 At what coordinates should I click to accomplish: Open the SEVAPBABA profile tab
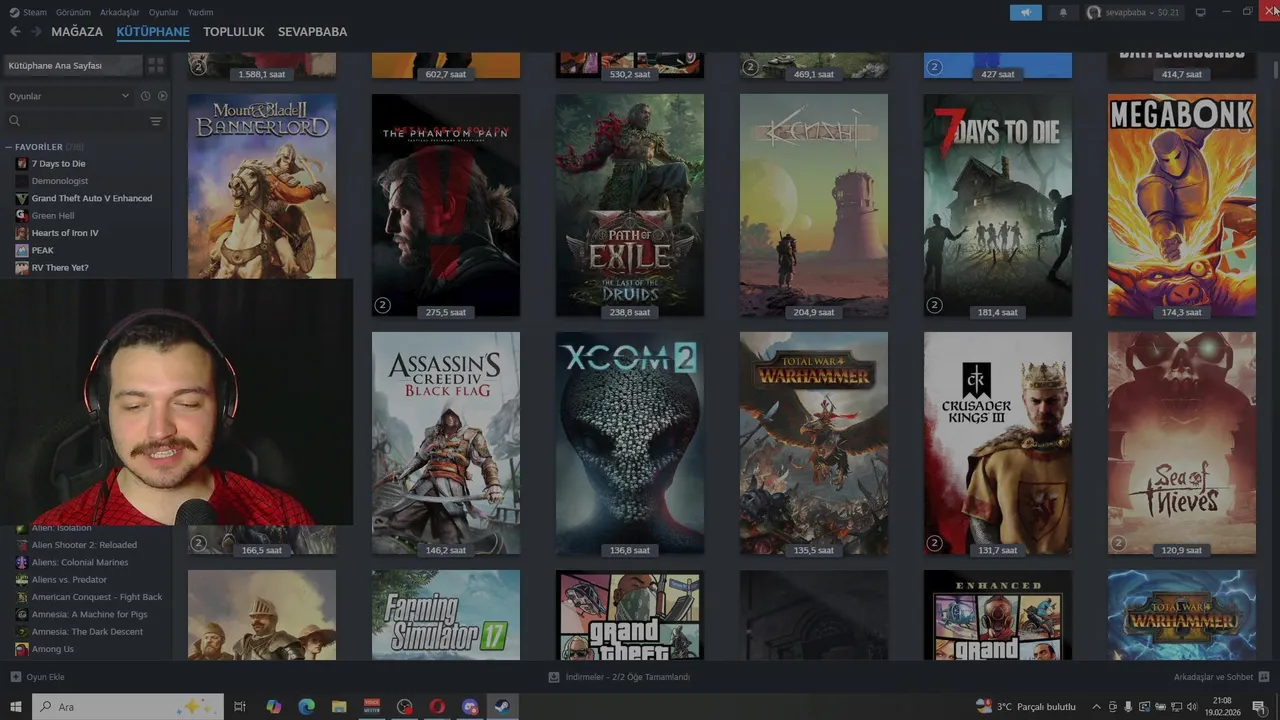click(x=313, y=32)
